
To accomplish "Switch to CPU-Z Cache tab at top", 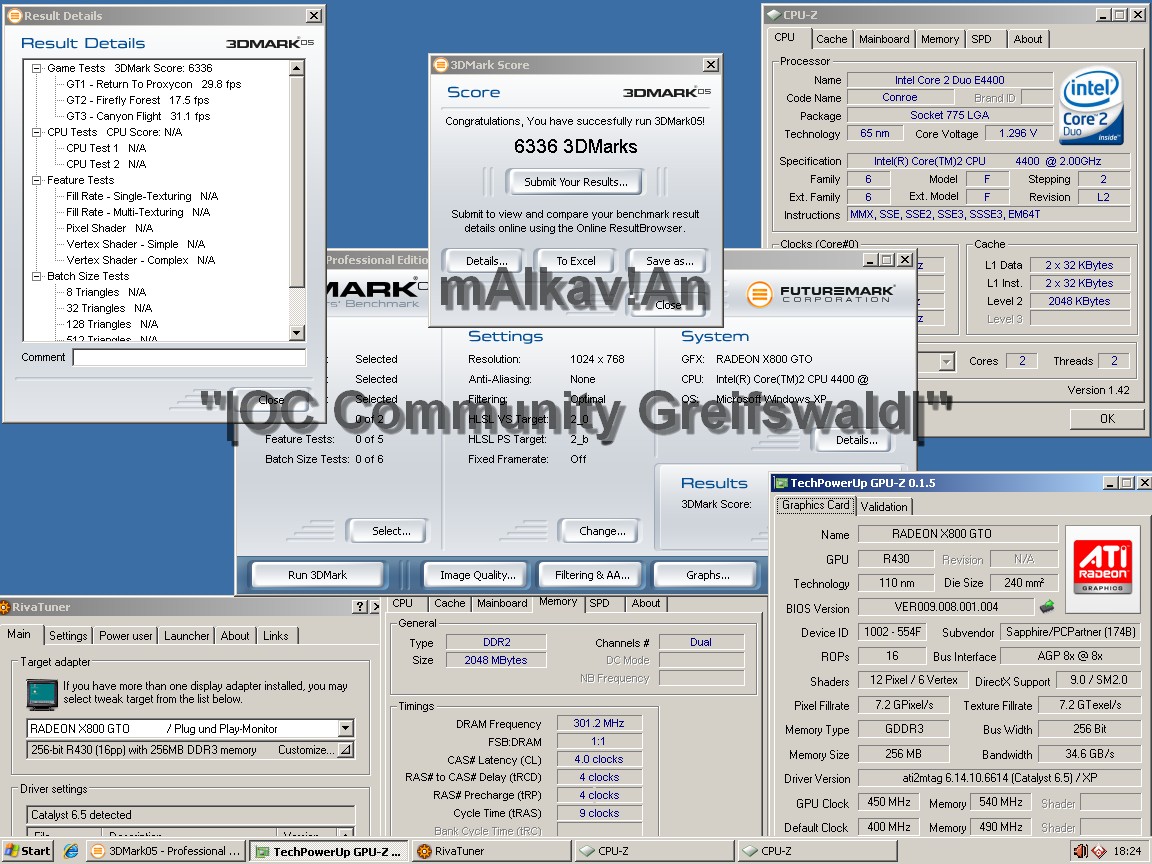I will point(831,39).
